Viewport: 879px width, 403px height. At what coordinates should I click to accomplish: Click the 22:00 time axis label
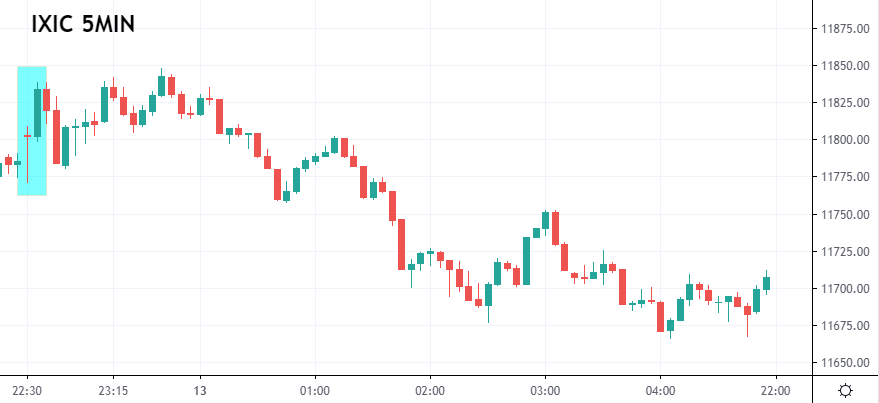pyautogui.click(x=776, y=390)
